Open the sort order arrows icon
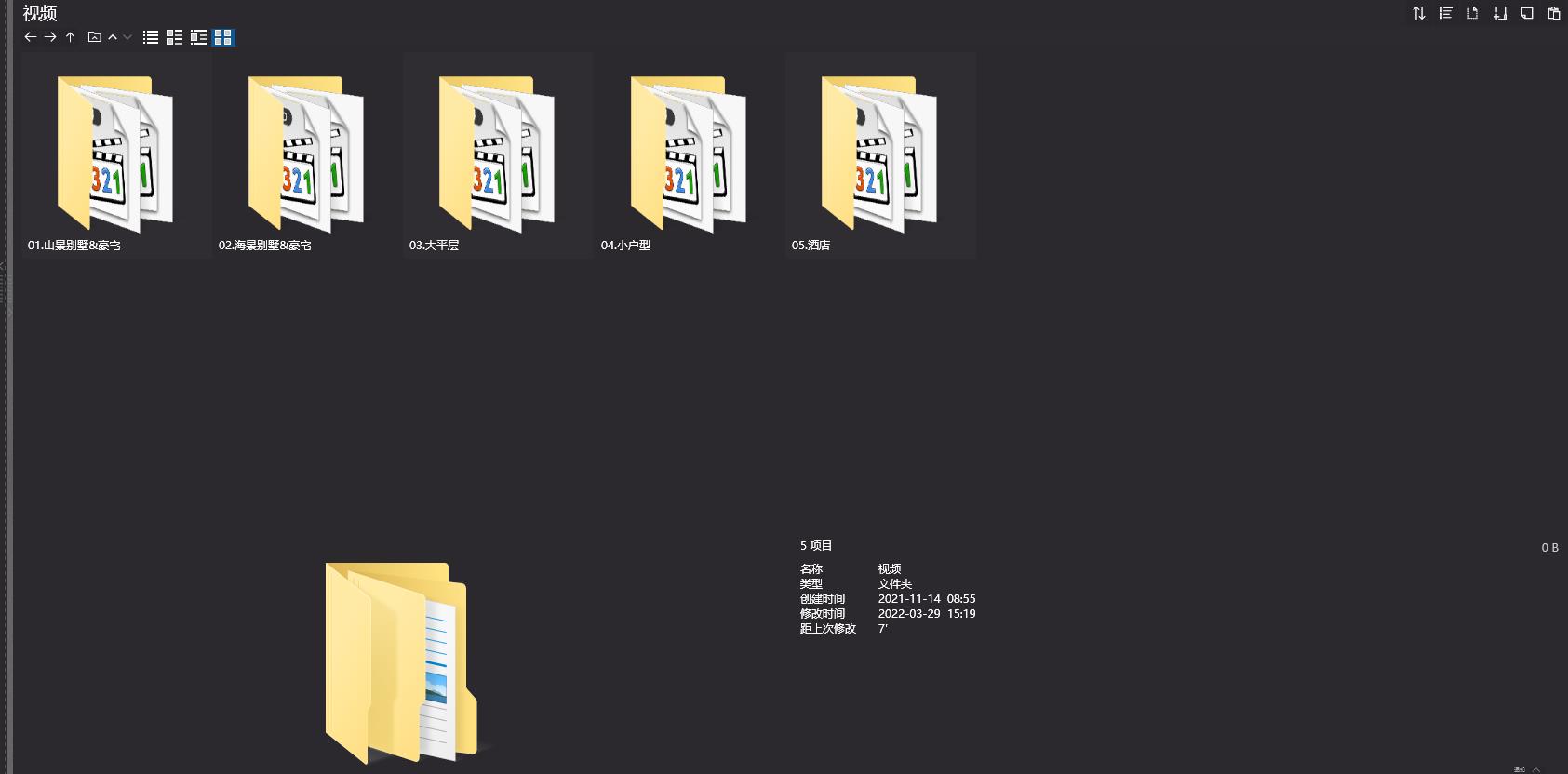 point(1419,13)
